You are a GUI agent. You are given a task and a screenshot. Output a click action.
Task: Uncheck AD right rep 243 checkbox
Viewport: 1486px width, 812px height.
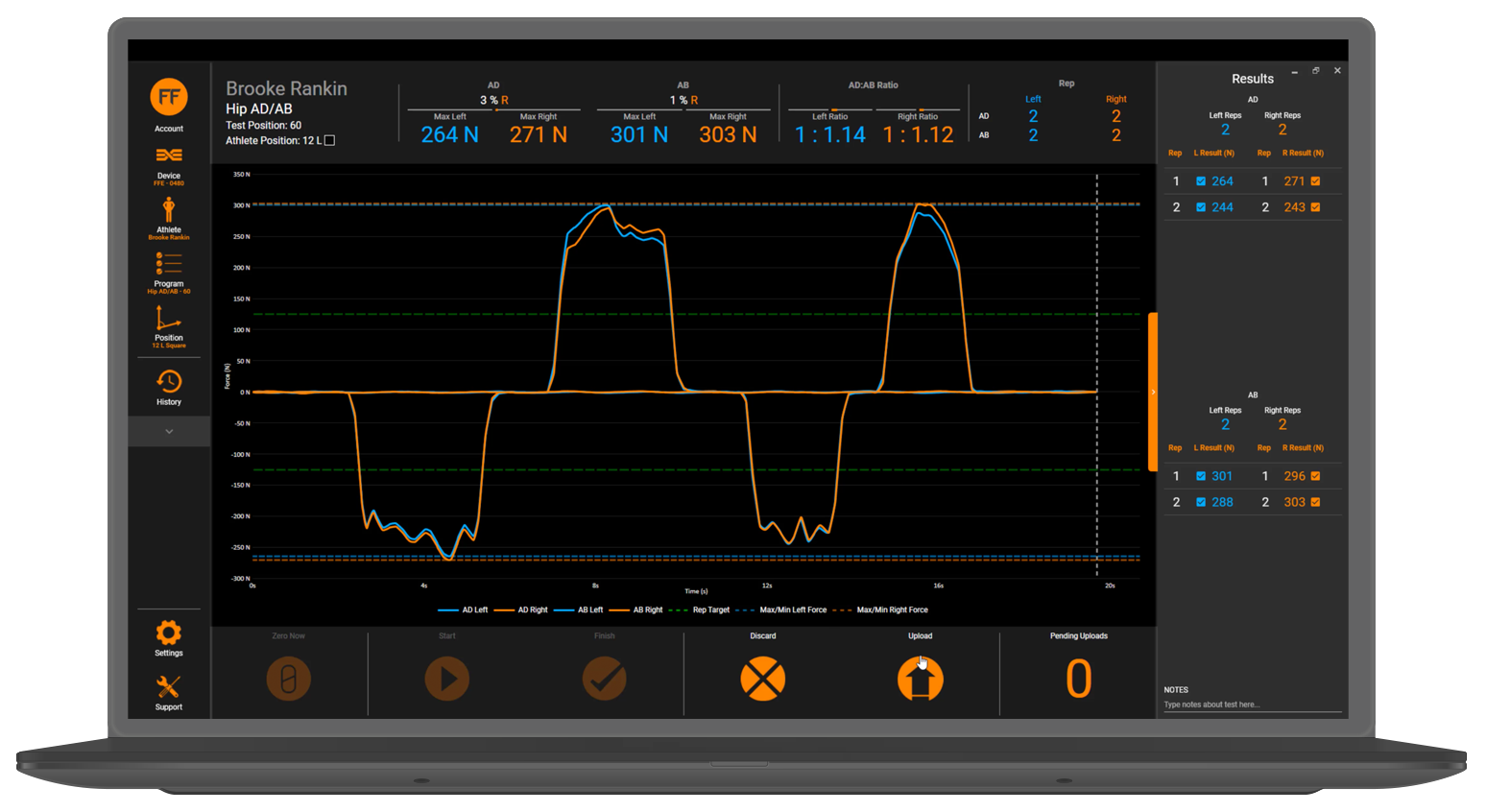point(1315,207)
